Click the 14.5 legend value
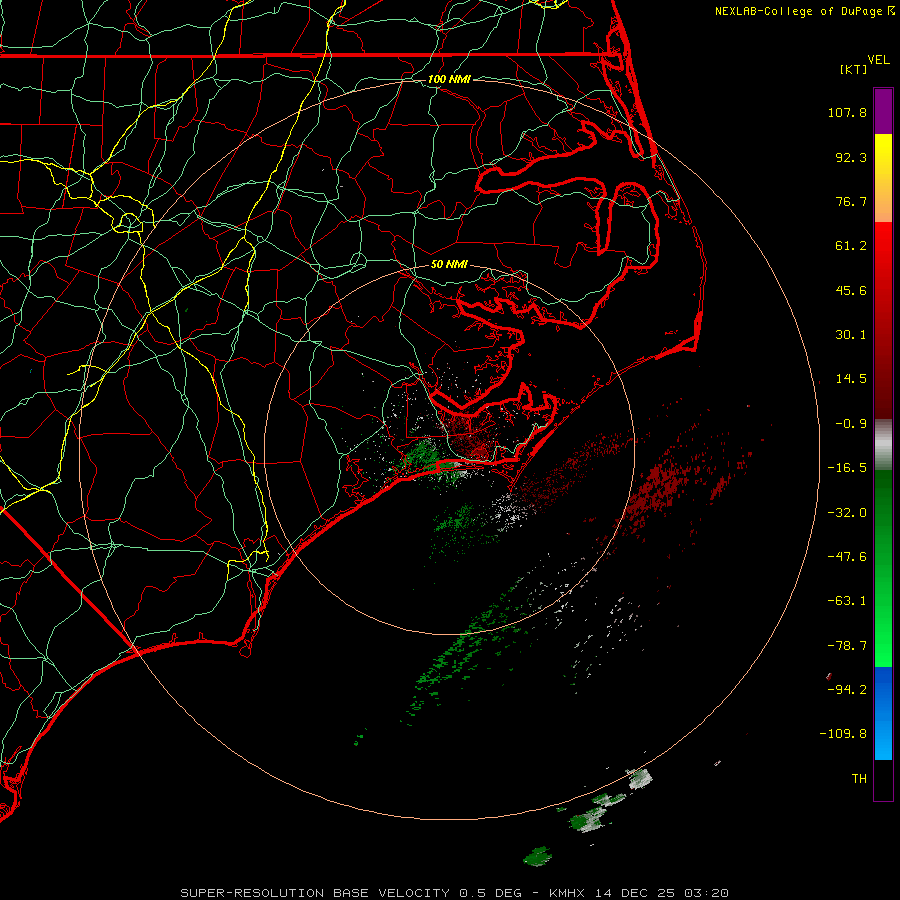 coord(851,379)
